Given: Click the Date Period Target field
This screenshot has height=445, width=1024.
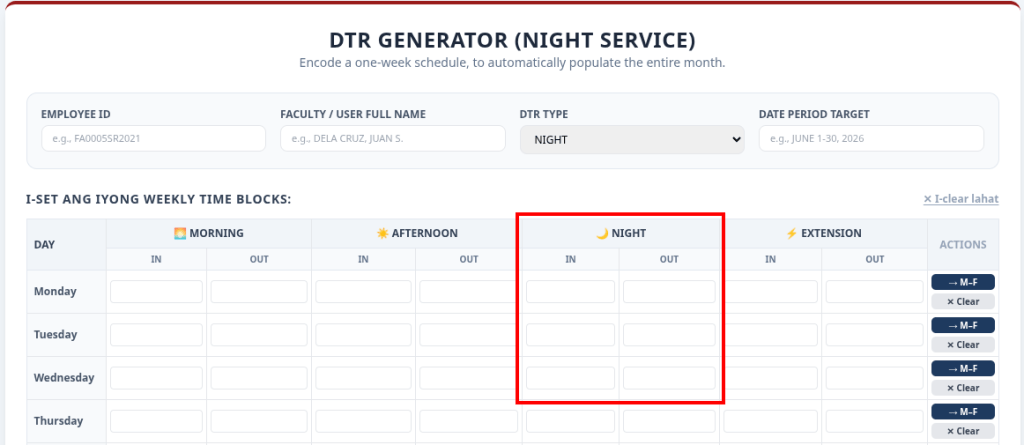Looking at the screenshot, I should (x=871, y=139).
